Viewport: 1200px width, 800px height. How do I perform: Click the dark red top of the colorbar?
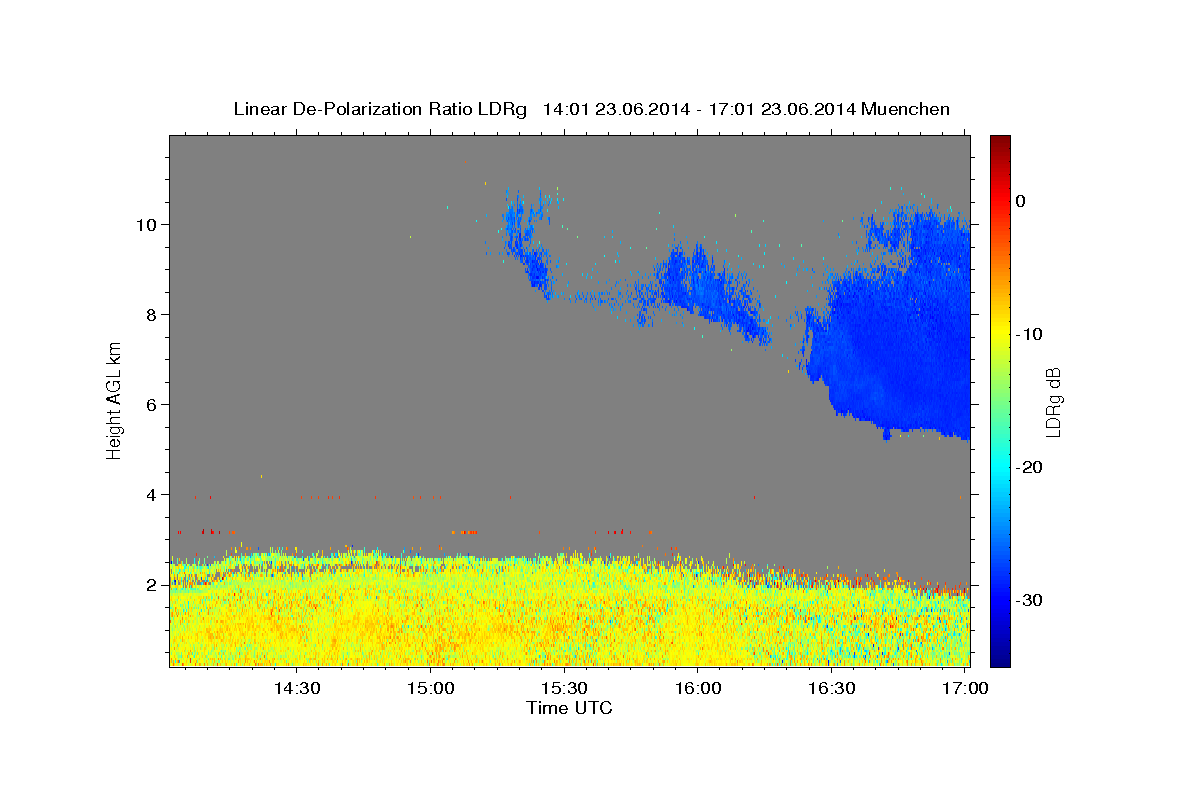click(1000, 142)
